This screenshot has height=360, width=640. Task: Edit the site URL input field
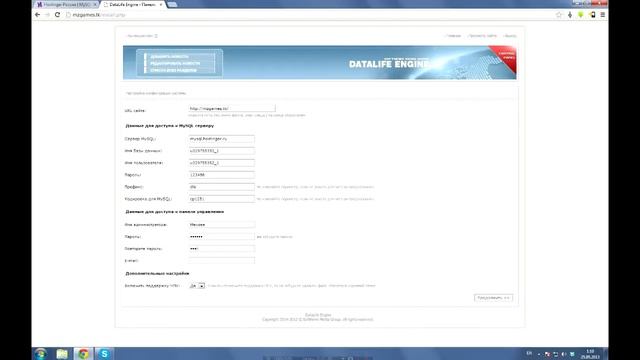(x=232, y=109)
